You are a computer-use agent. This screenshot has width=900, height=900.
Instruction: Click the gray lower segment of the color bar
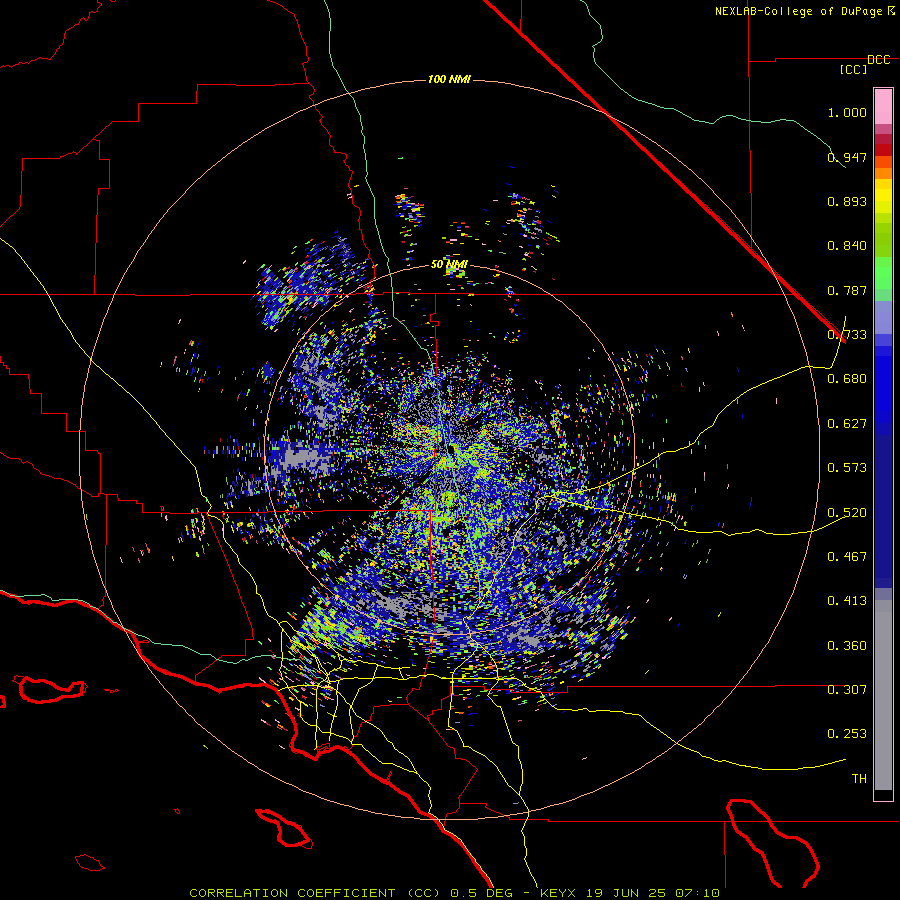(883, 695)
